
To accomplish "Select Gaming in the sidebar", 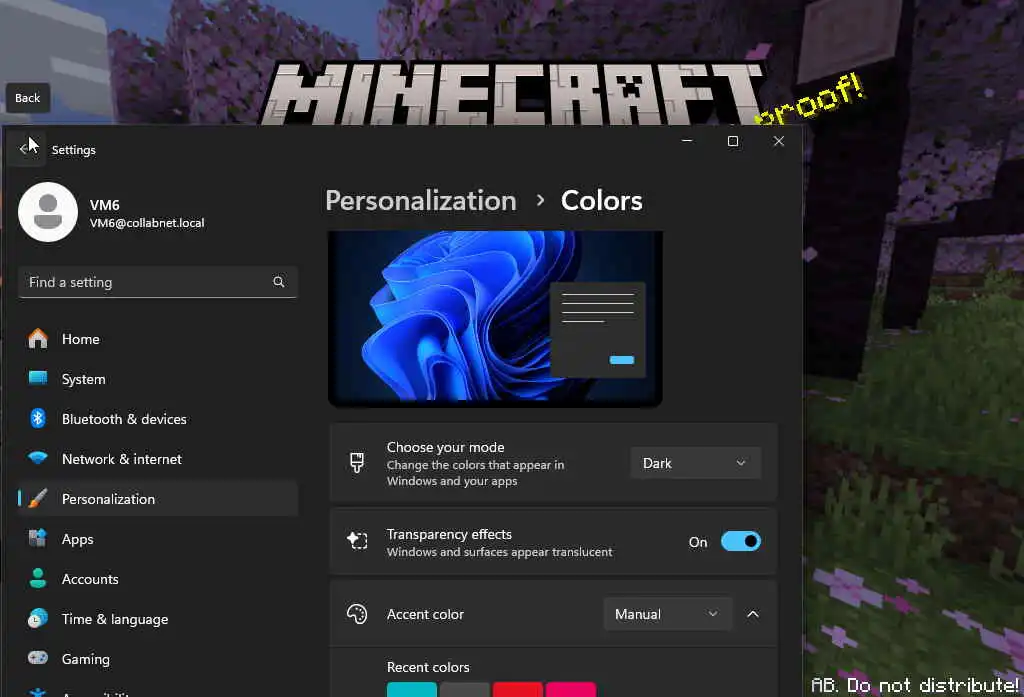I will [157, 658].
